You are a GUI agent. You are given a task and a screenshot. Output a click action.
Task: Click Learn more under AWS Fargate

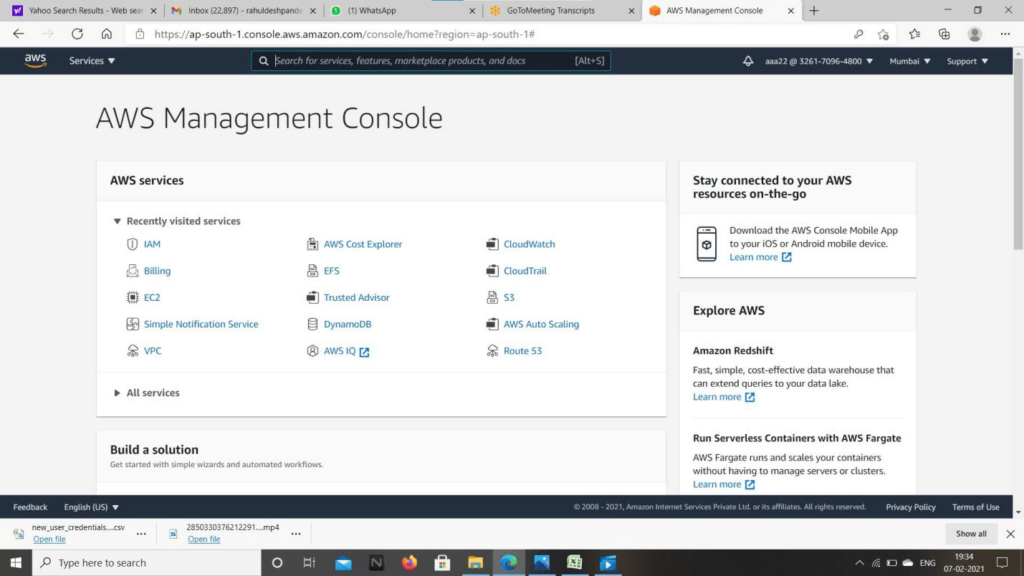pos(724,484)
